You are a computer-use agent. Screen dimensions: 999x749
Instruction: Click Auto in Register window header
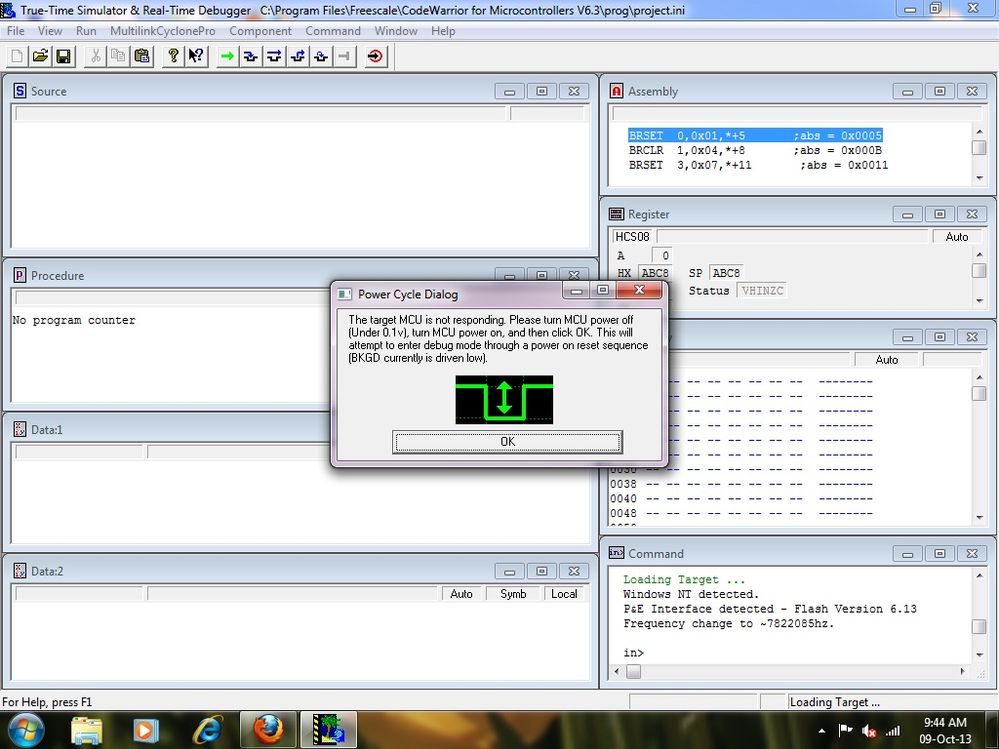(957, 236)
